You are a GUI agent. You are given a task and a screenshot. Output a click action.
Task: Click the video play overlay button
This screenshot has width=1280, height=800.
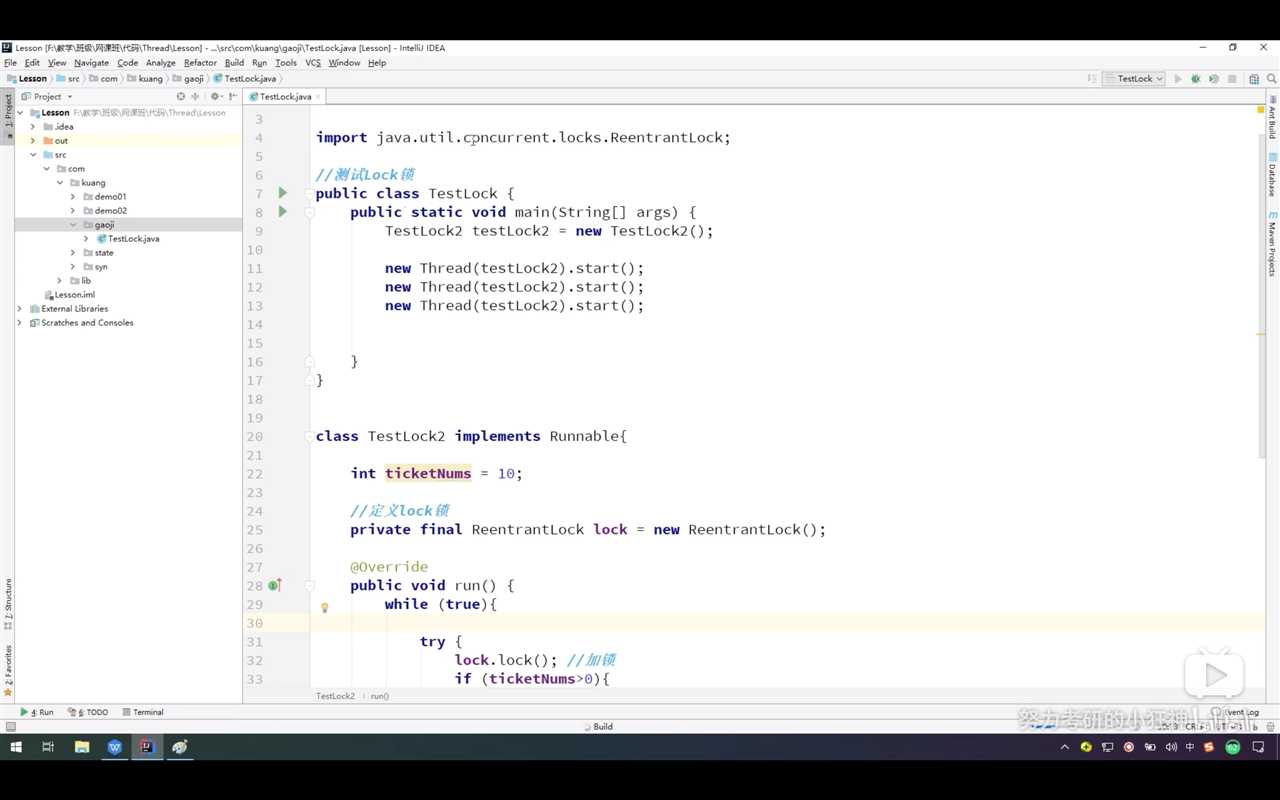point(1214,676)
